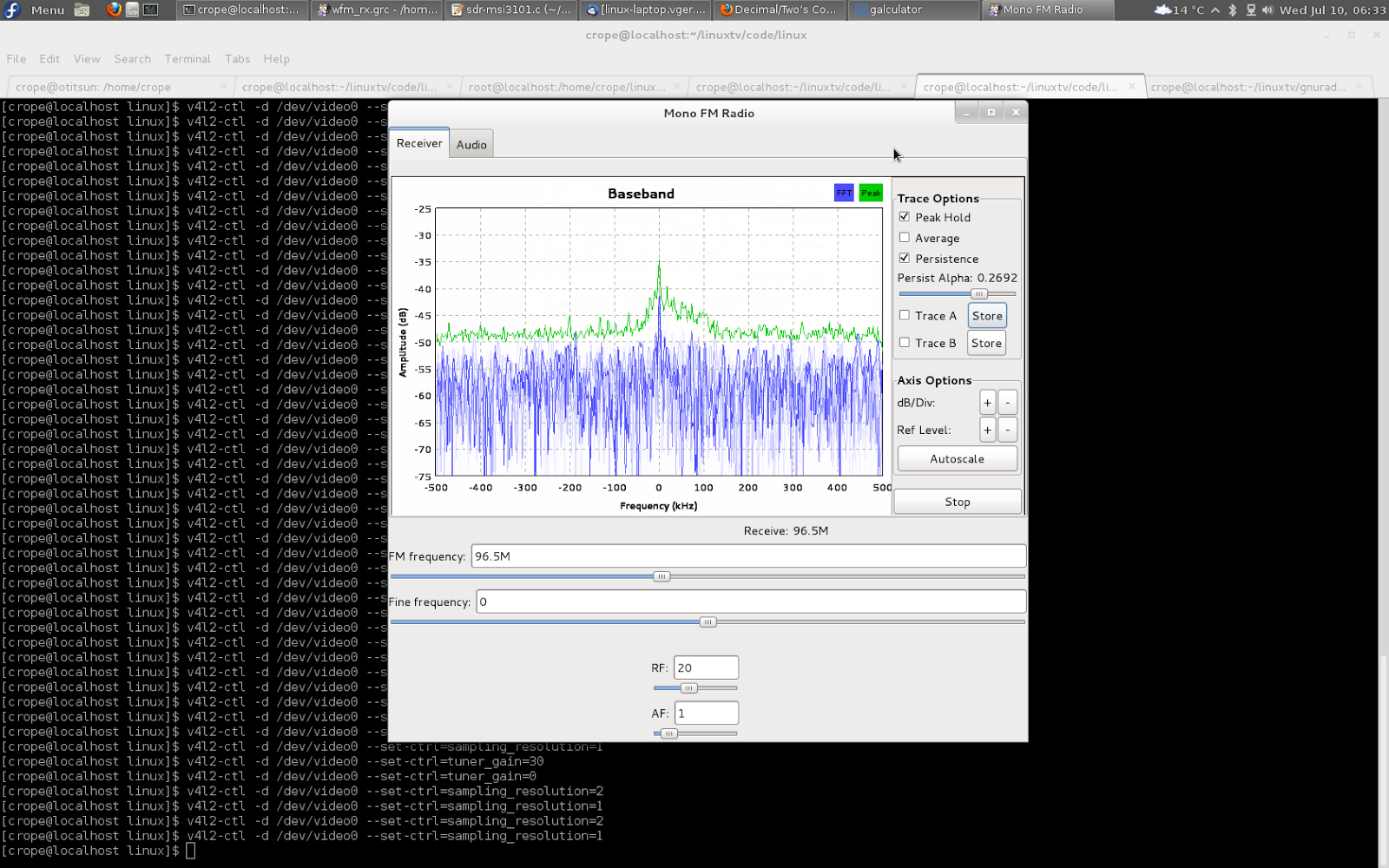Launch Firefox from the panel launcher
This screenshot has width=1389, height=868.
(114, 10)
